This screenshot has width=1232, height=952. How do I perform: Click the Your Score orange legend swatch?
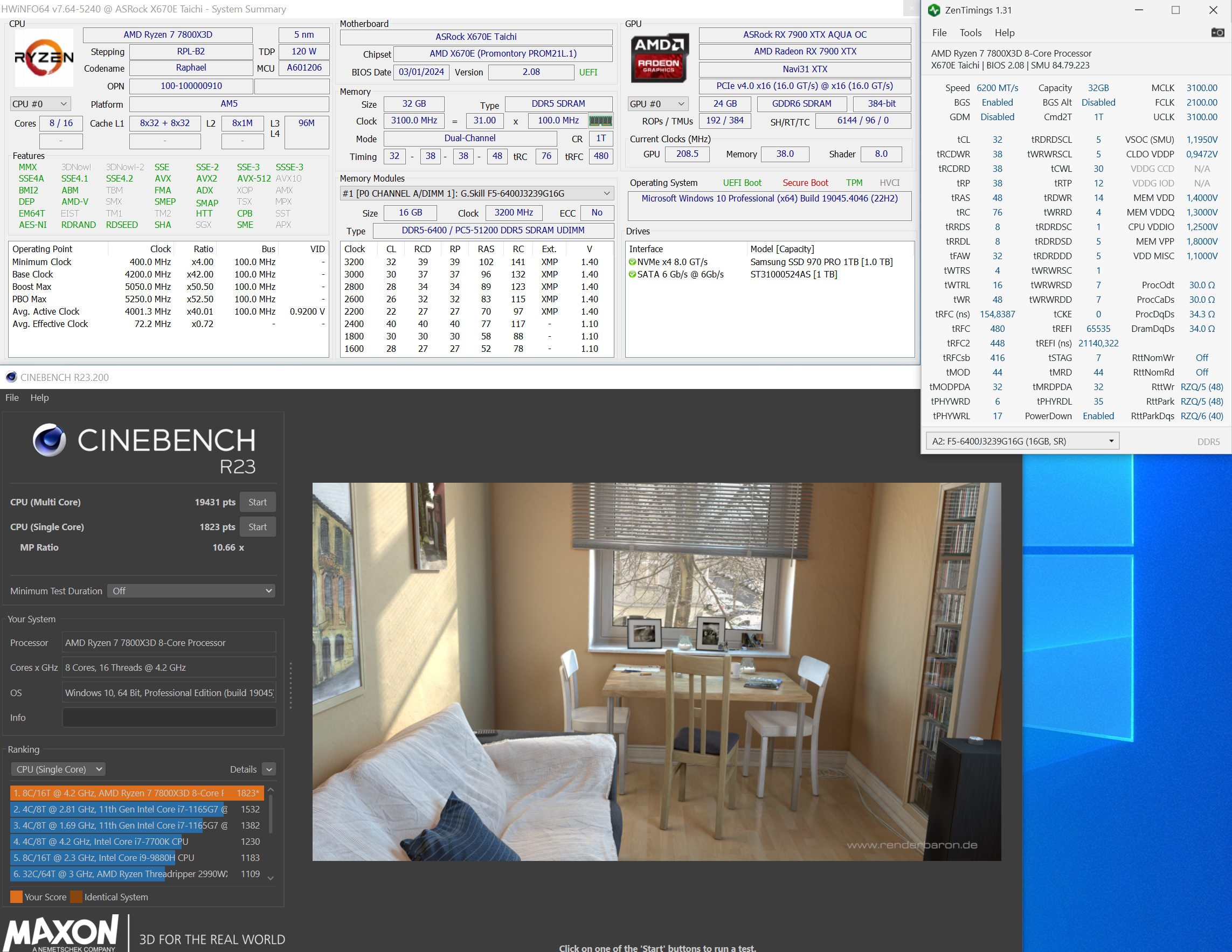(16, 897)
